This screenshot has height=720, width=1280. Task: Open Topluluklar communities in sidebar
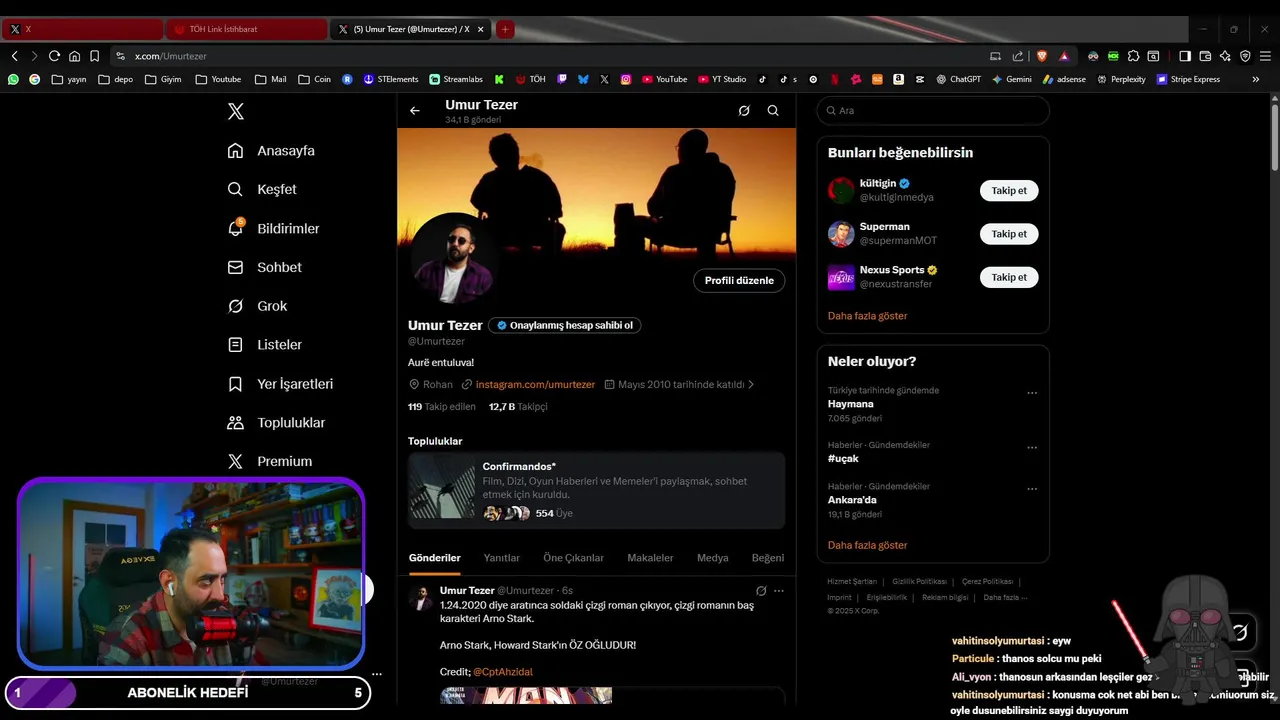click(x=276, y=422)
